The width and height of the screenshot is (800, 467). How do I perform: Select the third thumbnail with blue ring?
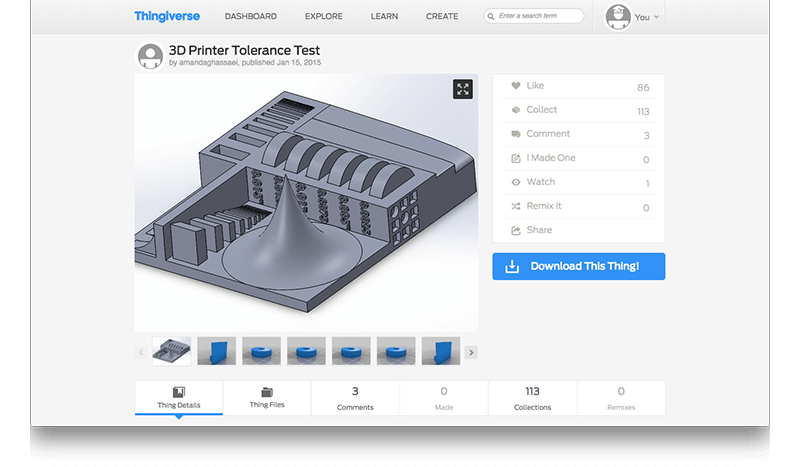pyautogui.click(x=261, y=351)
